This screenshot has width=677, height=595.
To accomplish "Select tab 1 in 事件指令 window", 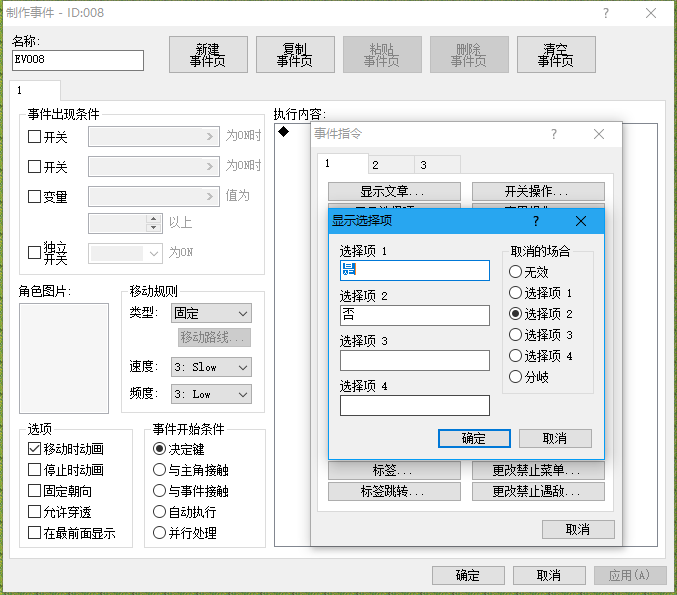I will [343, 163].
